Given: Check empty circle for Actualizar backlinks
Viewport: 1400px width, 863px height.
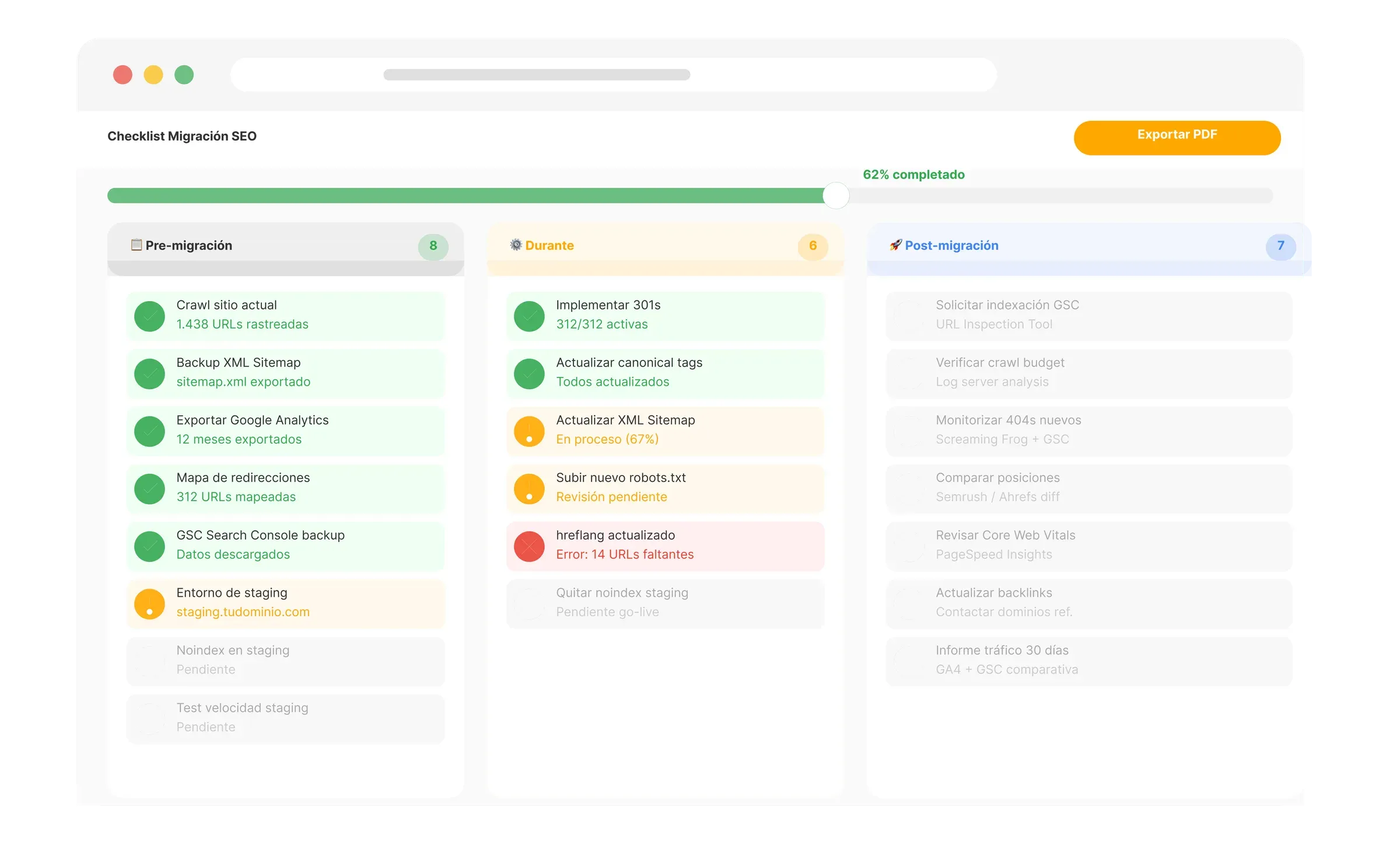Looking at the screenshot, I should point(909,604).
